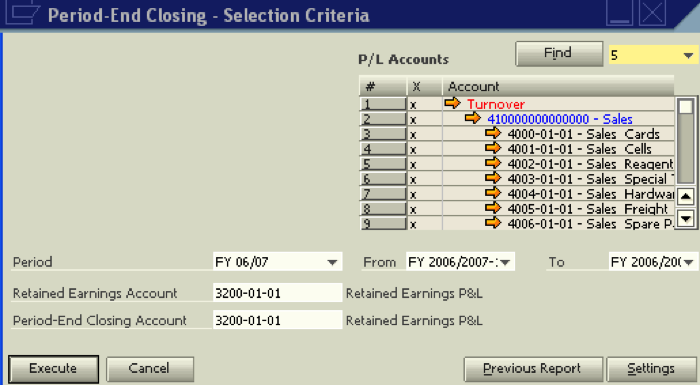
Task: Click the Account column header
Action: [558, 86]
